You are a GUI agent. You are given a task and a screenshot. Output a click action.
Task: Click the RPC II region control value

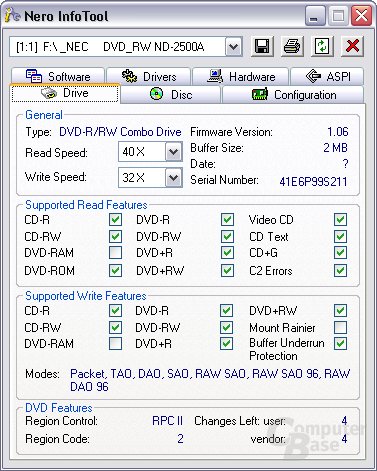click(x=168, y=421)
